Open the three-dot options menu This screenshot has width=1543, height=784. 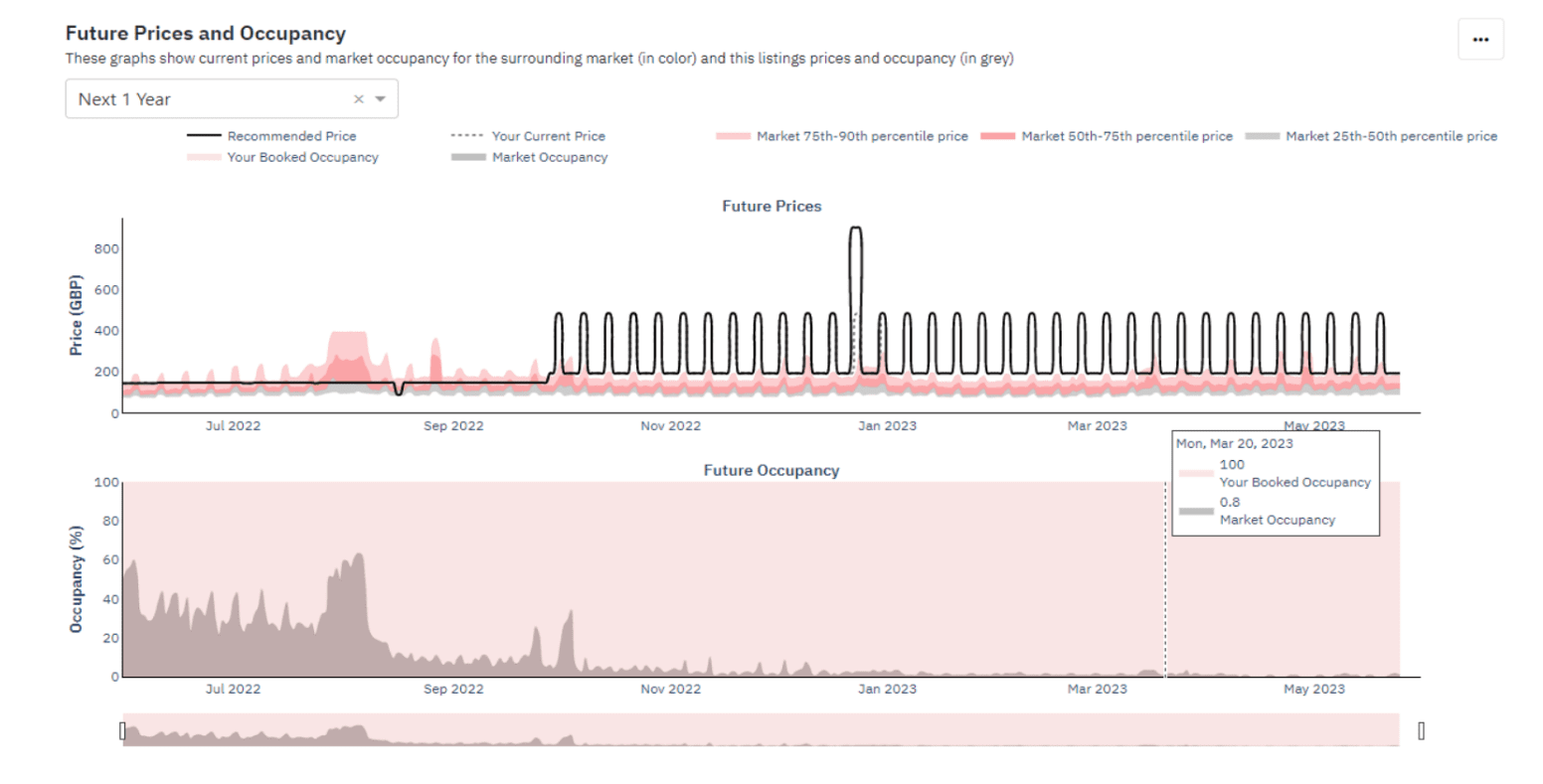(1480, 40)
